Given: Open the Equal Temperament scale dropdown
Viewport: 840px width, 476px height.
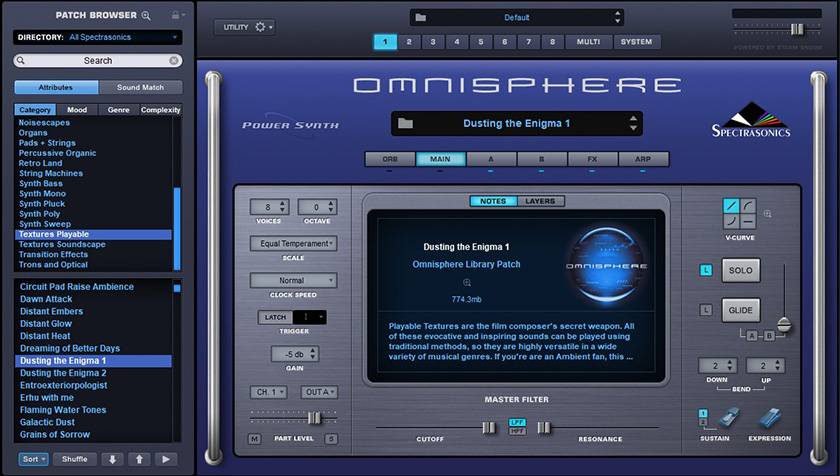Looking at the screenshot, I should click(x=294, y=244).
